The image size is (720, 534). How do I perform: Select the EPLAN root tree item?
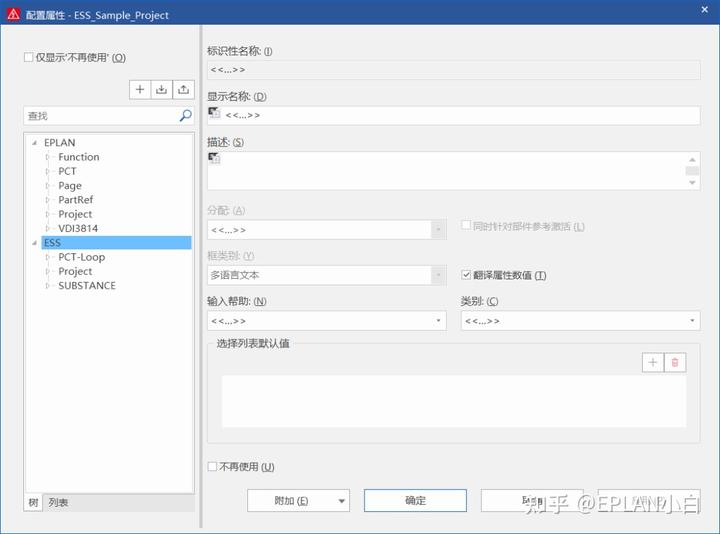click(x=60, y=143)
